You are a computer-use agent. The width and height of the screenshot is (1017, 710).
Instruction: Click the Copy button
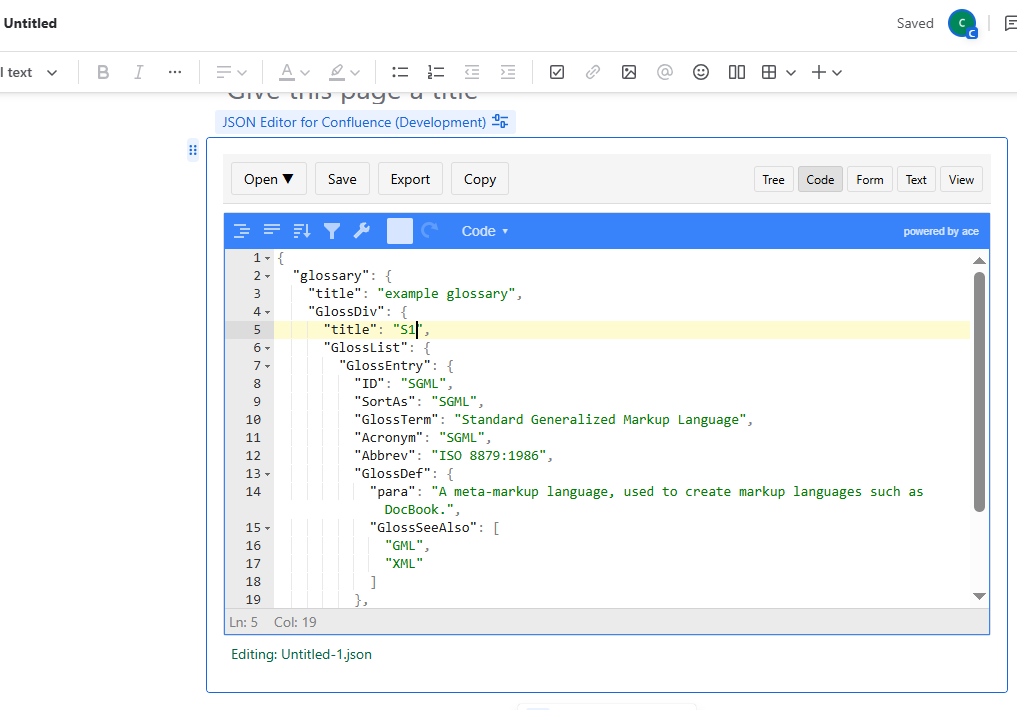tap(479, 179)
